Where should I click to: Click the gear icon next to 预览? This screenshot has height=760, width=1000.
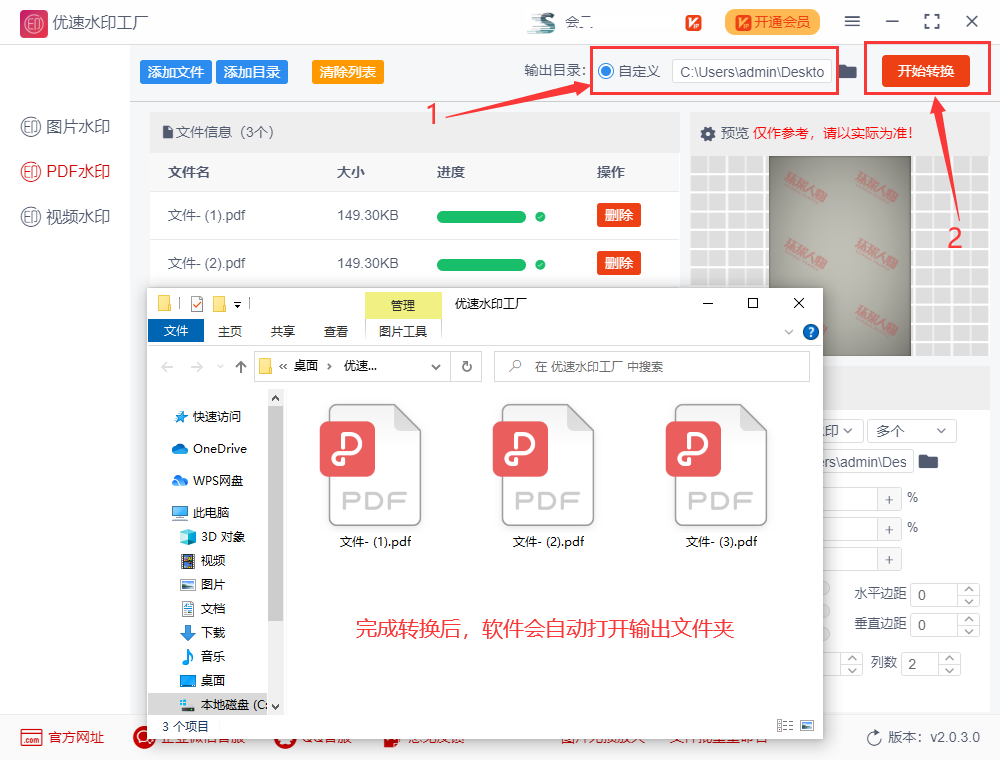709,131
